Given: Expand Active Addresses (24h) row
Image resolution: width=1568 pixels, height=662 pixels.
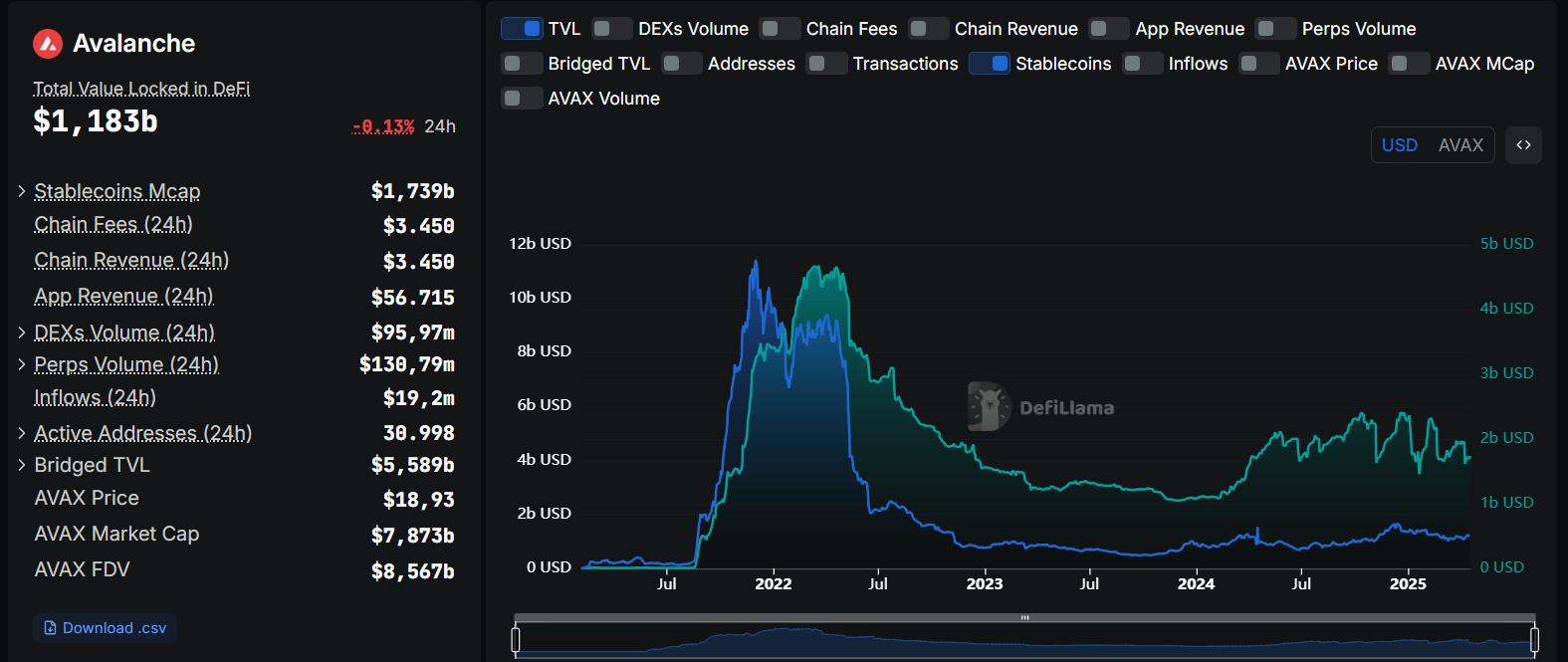Looking at the screenshot, I should click(x=22, y=433).
